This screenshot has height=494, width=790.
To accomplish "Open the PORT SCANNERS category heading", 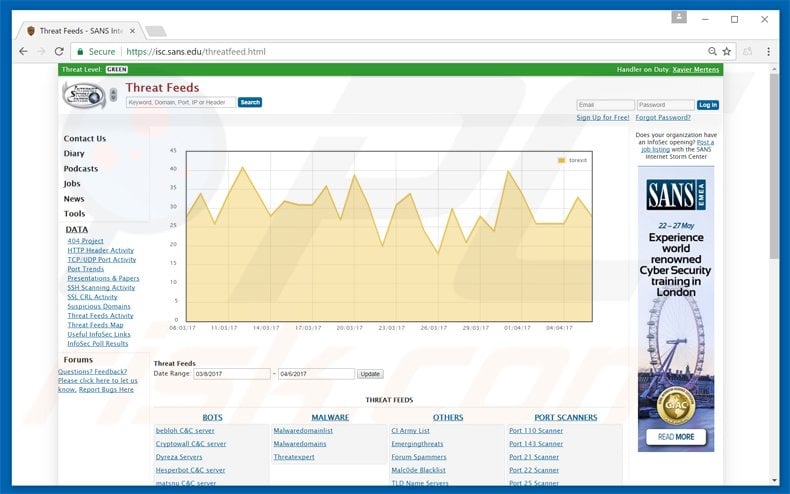I will (566, 417).
